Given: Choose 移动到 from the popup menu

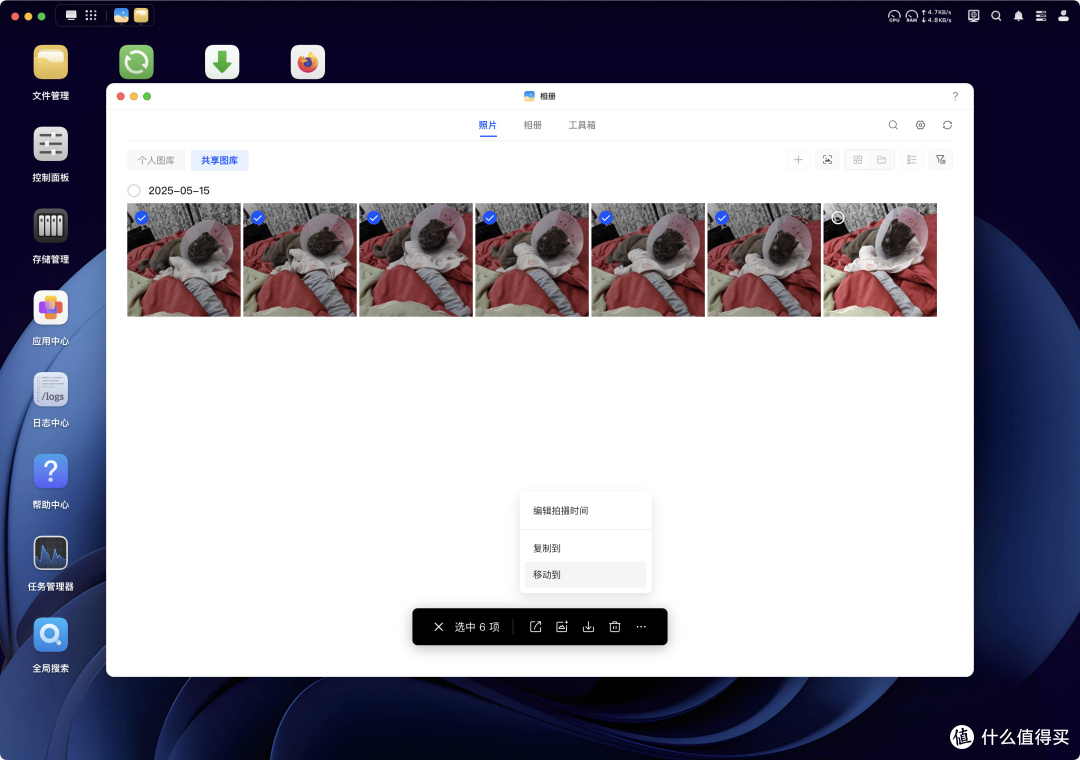Looking at the screenshot, I should [585, 575].
